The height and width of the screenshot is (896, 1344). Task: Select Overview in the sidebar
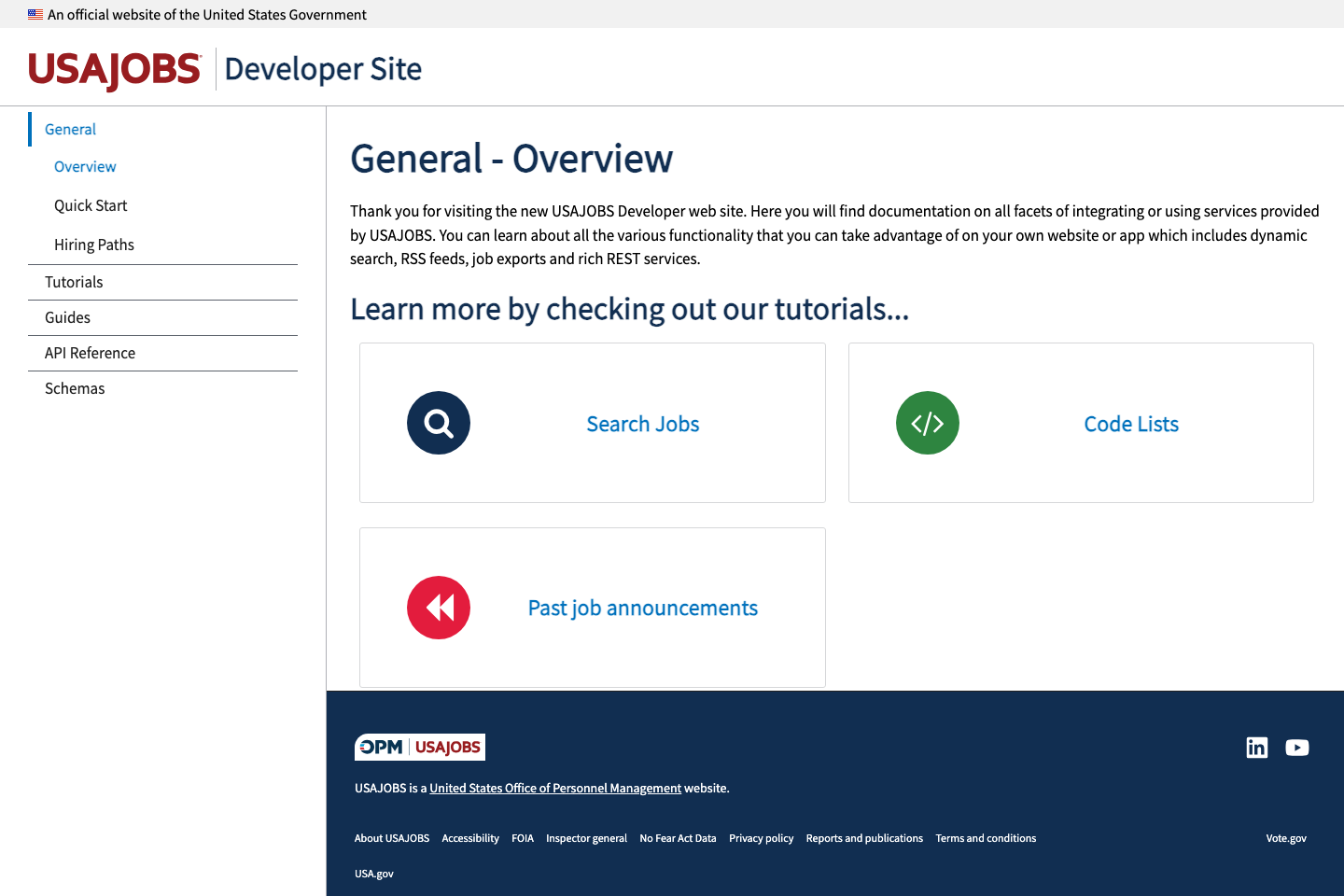tap(85, 166)
